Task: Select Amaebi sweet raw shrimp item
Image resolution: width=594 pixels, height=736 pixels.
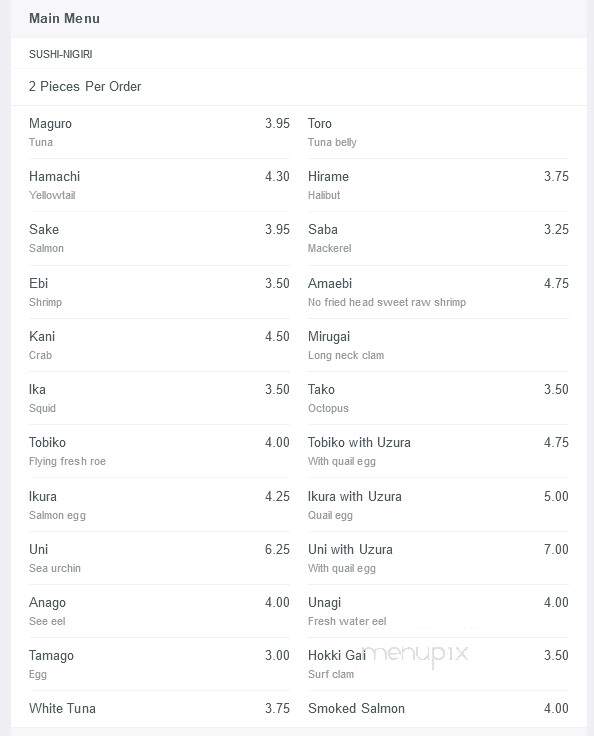Action: pyautogui.click(x=438, y=292)
